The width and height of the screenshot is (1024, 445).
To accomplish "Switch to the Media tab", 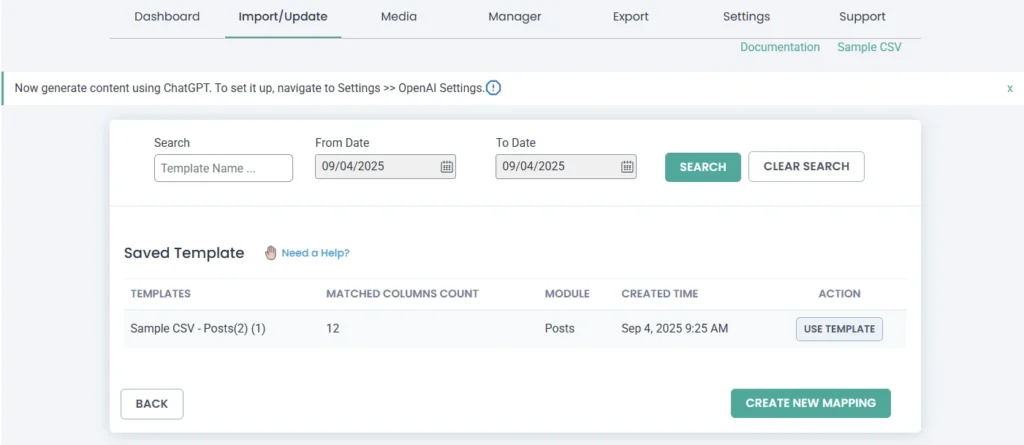I will point(399,17).
